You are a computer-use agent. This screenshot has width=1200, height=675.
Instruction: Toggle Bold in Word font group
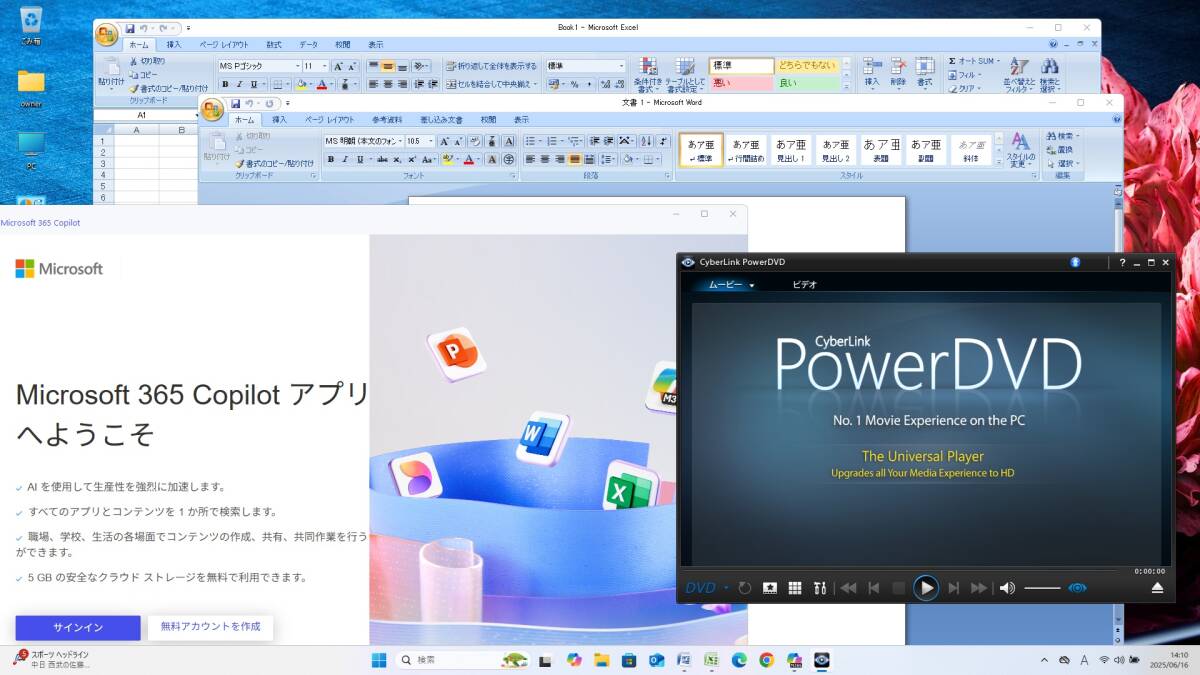pyautogui.click(x=331, y=159)
